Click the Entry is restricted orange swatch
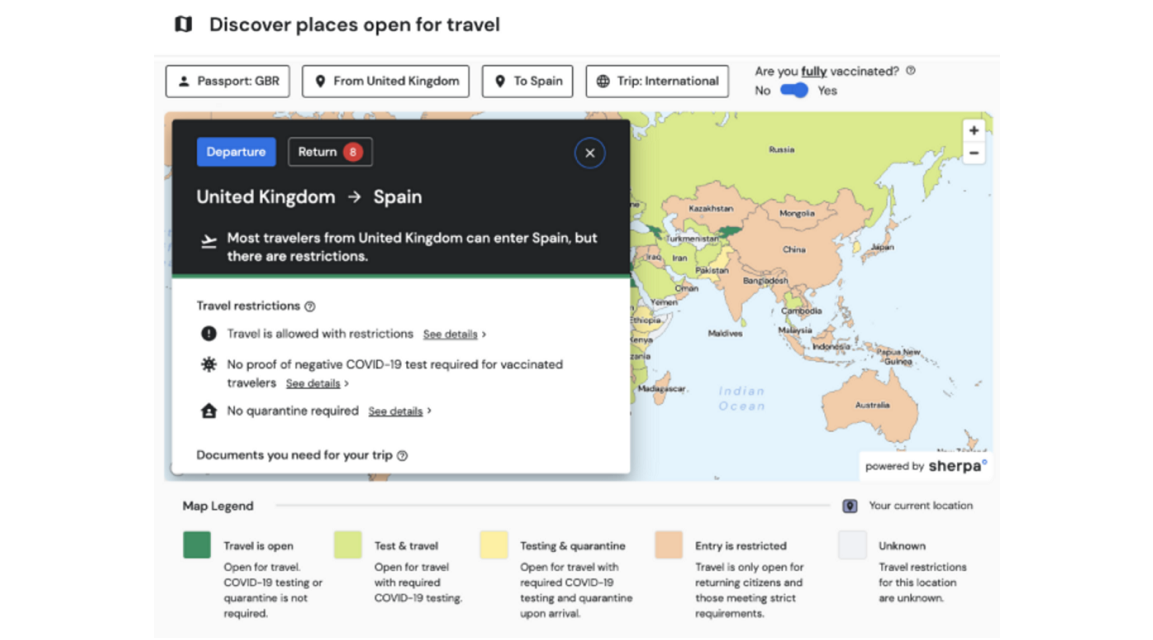The height and width of the screenshot is (640, 1153). click(x=669, y=545)
